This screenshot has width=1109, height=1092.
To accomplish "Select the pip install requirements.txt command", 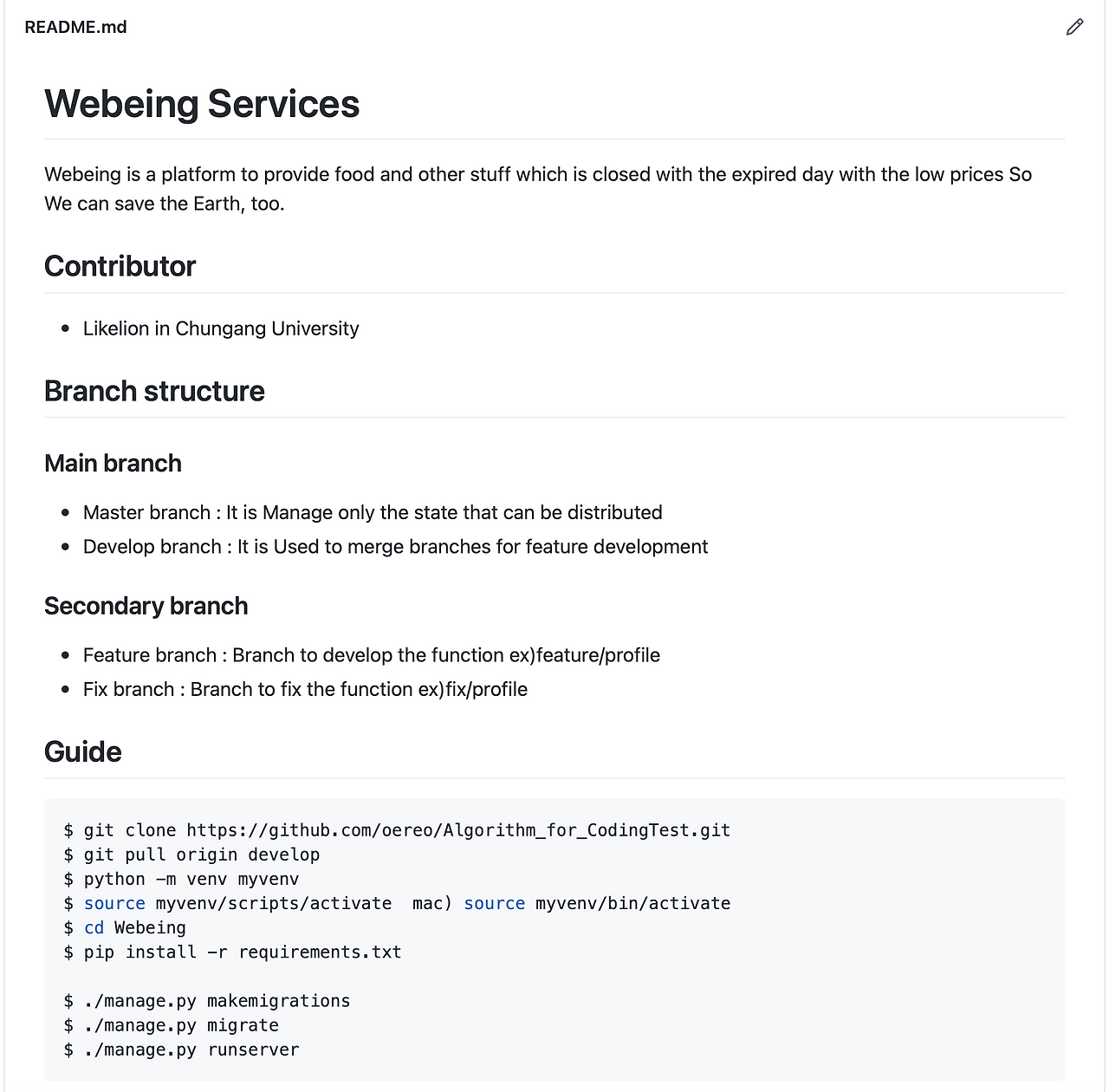I will [x=231, y=952].
